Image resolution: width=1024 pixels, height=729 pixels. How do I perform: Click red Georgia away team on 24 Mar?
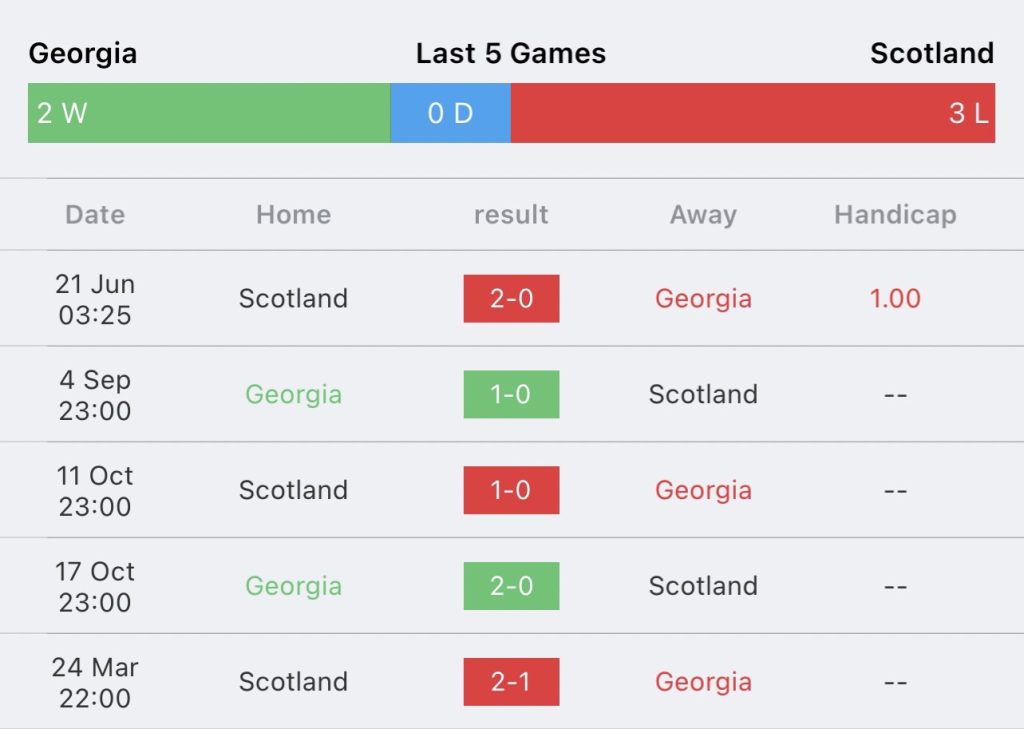pos(703,682)
